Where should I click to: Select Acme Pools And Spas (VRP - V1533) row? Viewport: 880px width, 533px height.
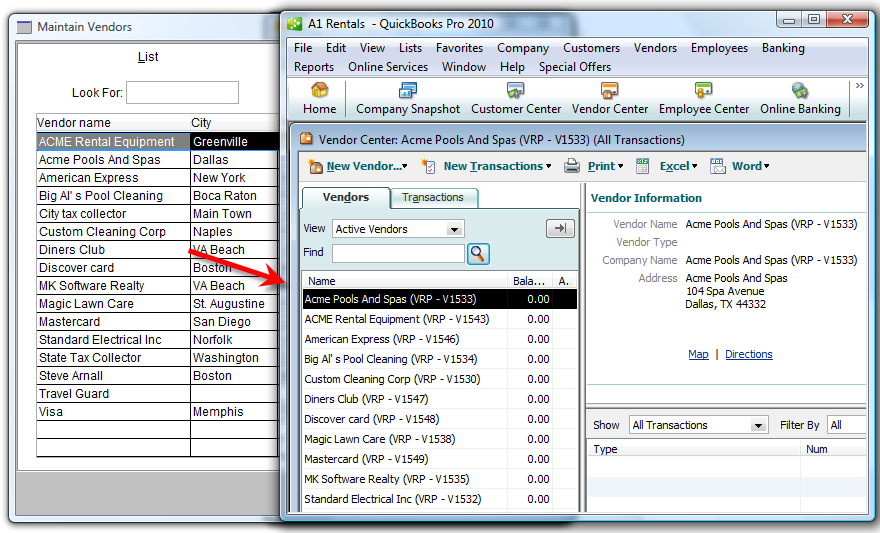(439, 299)
